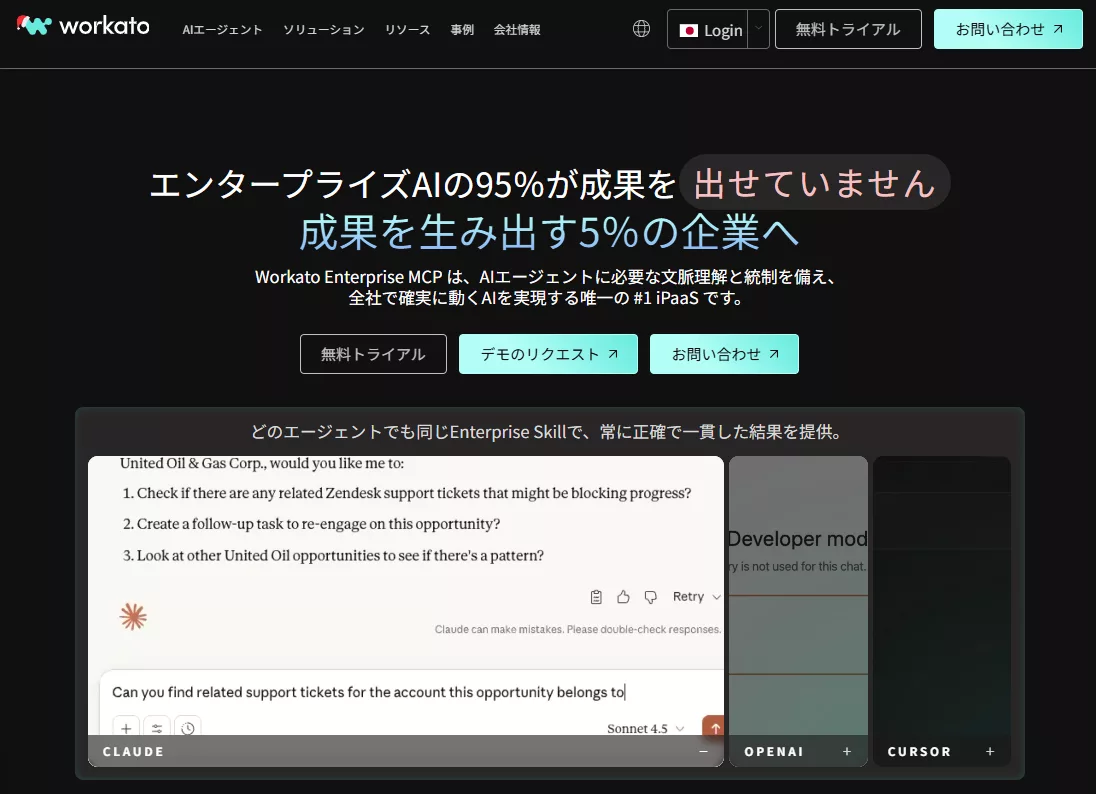Viewport: 1096px width, 794px height.
Task: Open the ソリューション menu
Action: [323, 30]
